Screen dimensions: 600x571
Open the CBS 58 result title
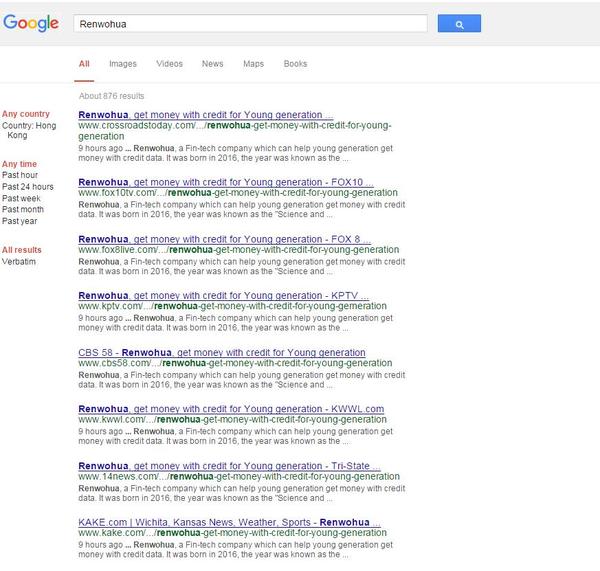[x=222, y=352]
